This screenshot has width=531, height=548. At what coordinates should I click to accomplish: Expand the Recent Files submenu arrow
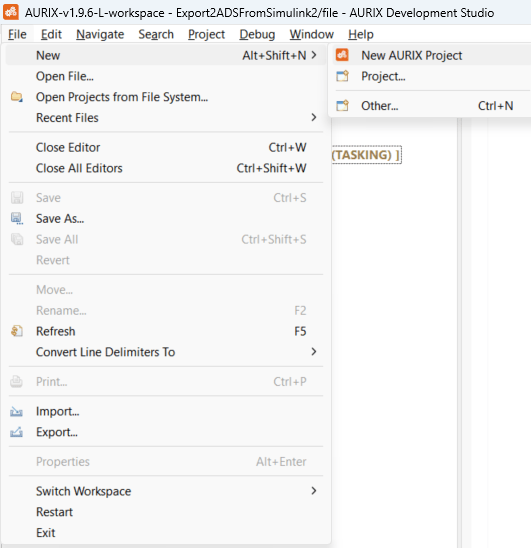pyautogui.click(x=314, y=117)
